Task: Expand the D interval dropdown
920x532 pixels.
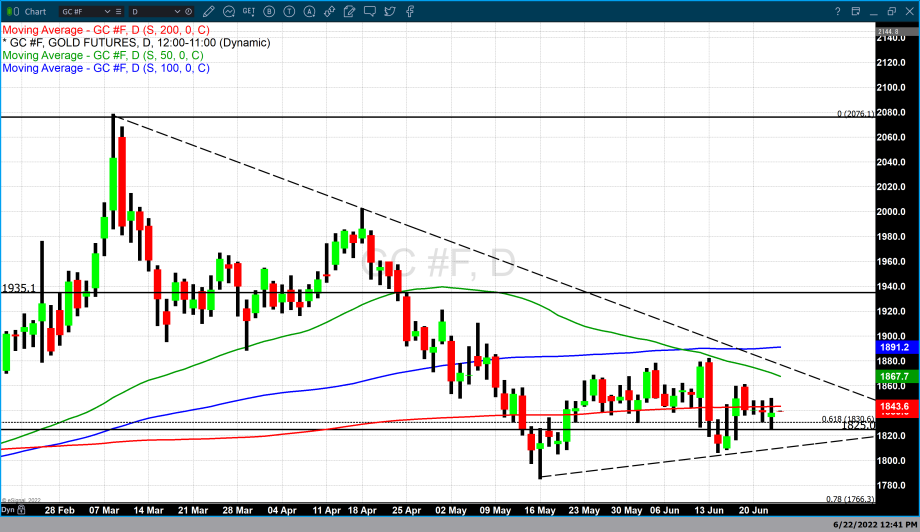Action: click(x=177, y=11)
